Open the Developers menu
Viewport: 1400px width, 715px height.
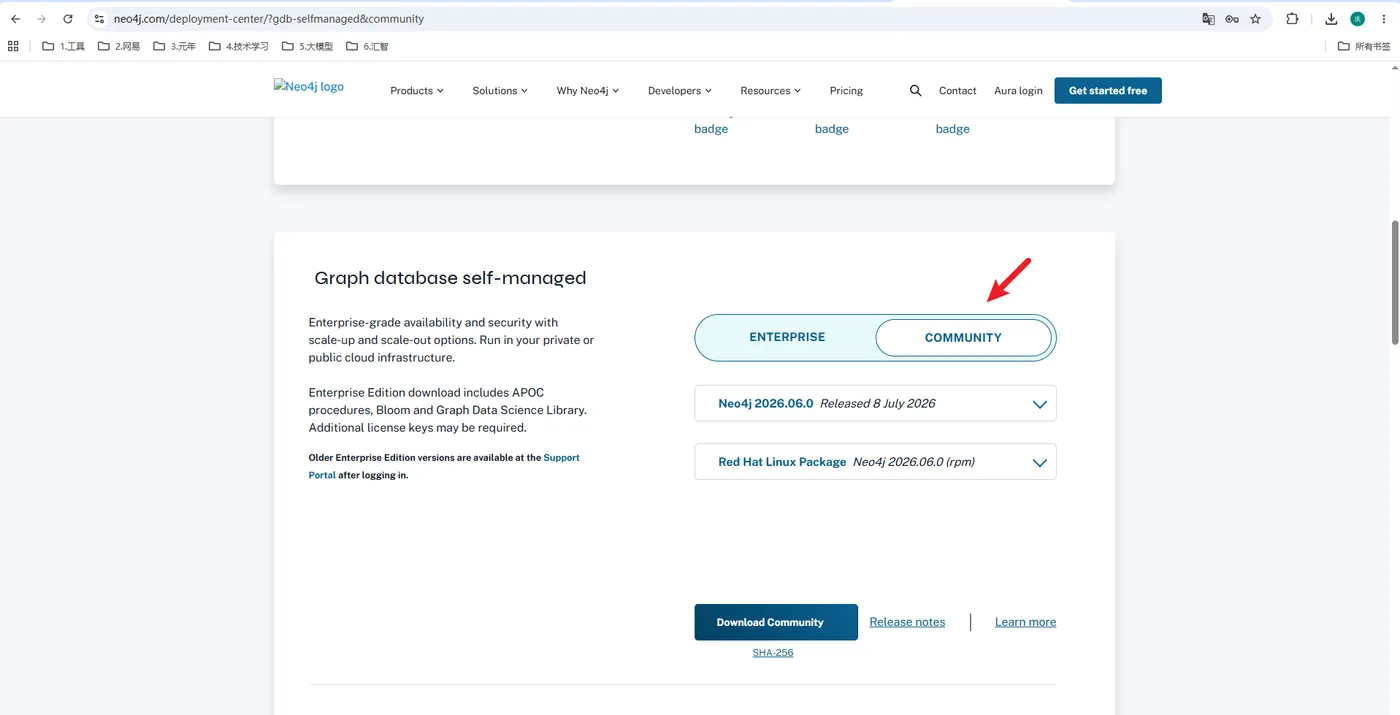680,90
